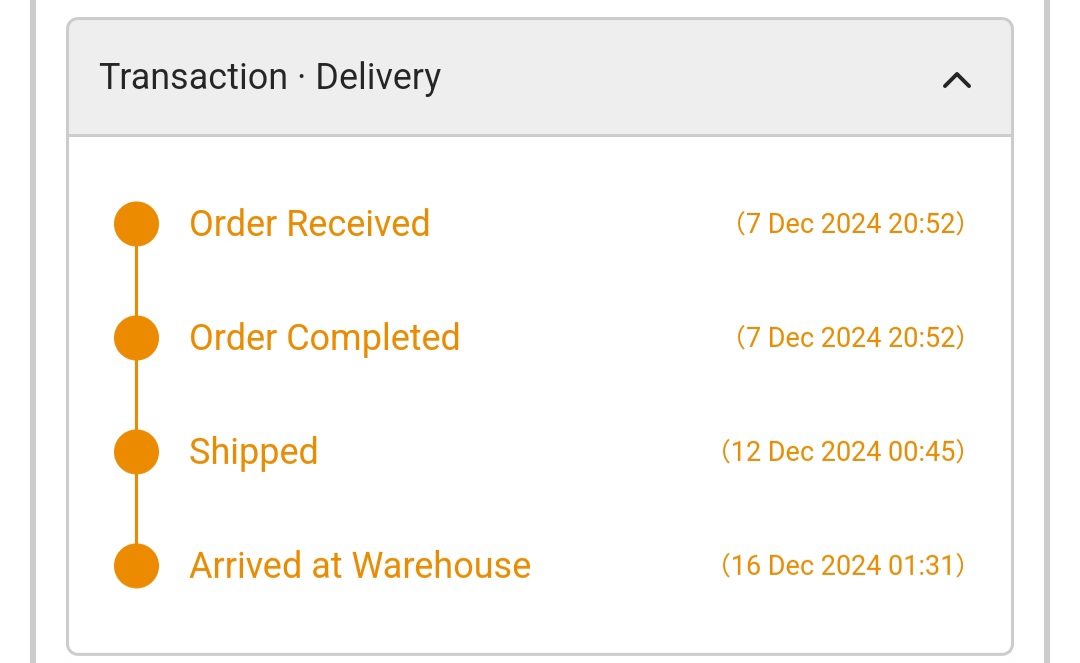Select the Shipped status label
The image size is (1080, 663).
253,451
